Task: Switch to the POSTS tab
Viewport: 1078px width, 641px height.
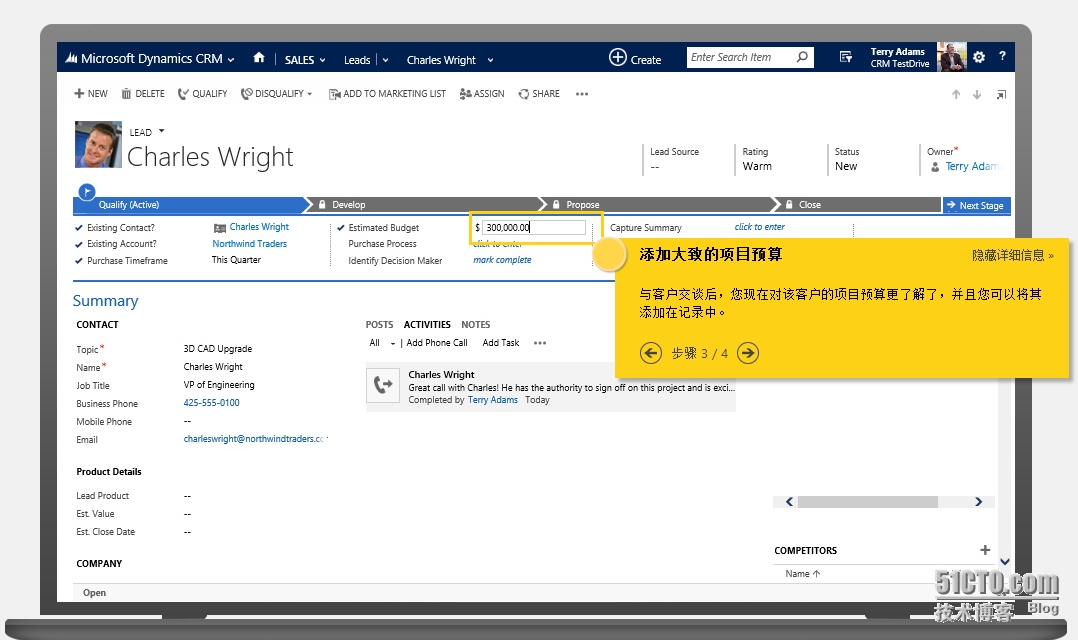Action: (380, 325)
